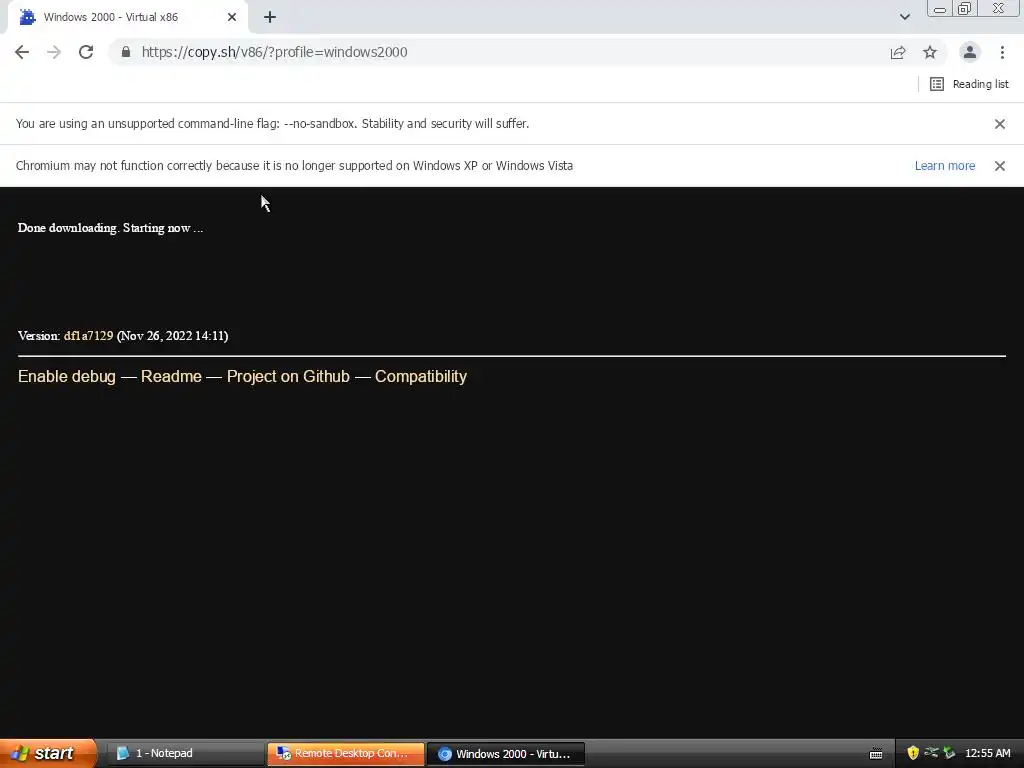Viewport: 1024px width, 768px height.
Task: Click the security shield tray icon
Action: click(913, 753)
